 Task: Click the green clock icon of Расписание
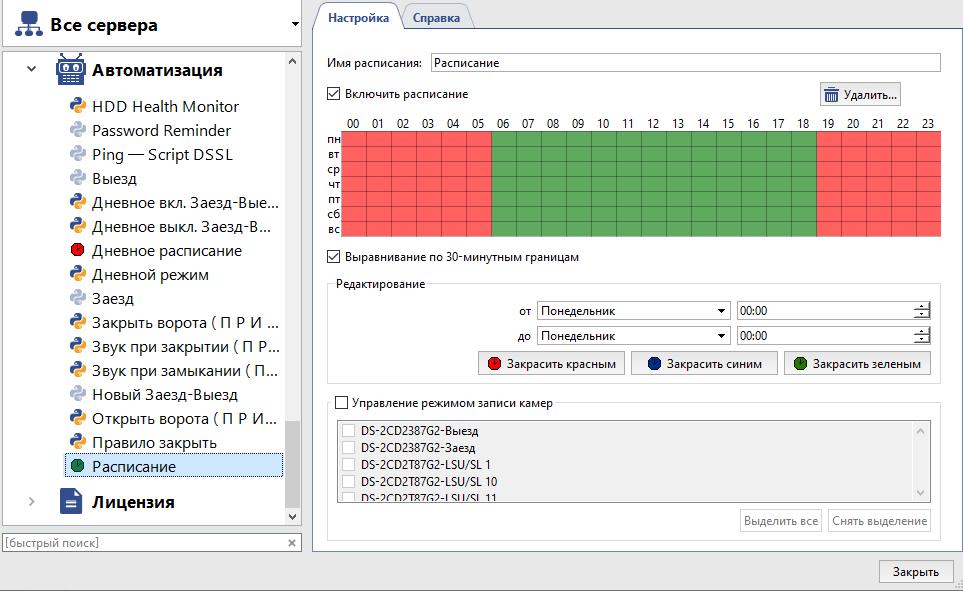pyautogui.click(x=77, y=467)
